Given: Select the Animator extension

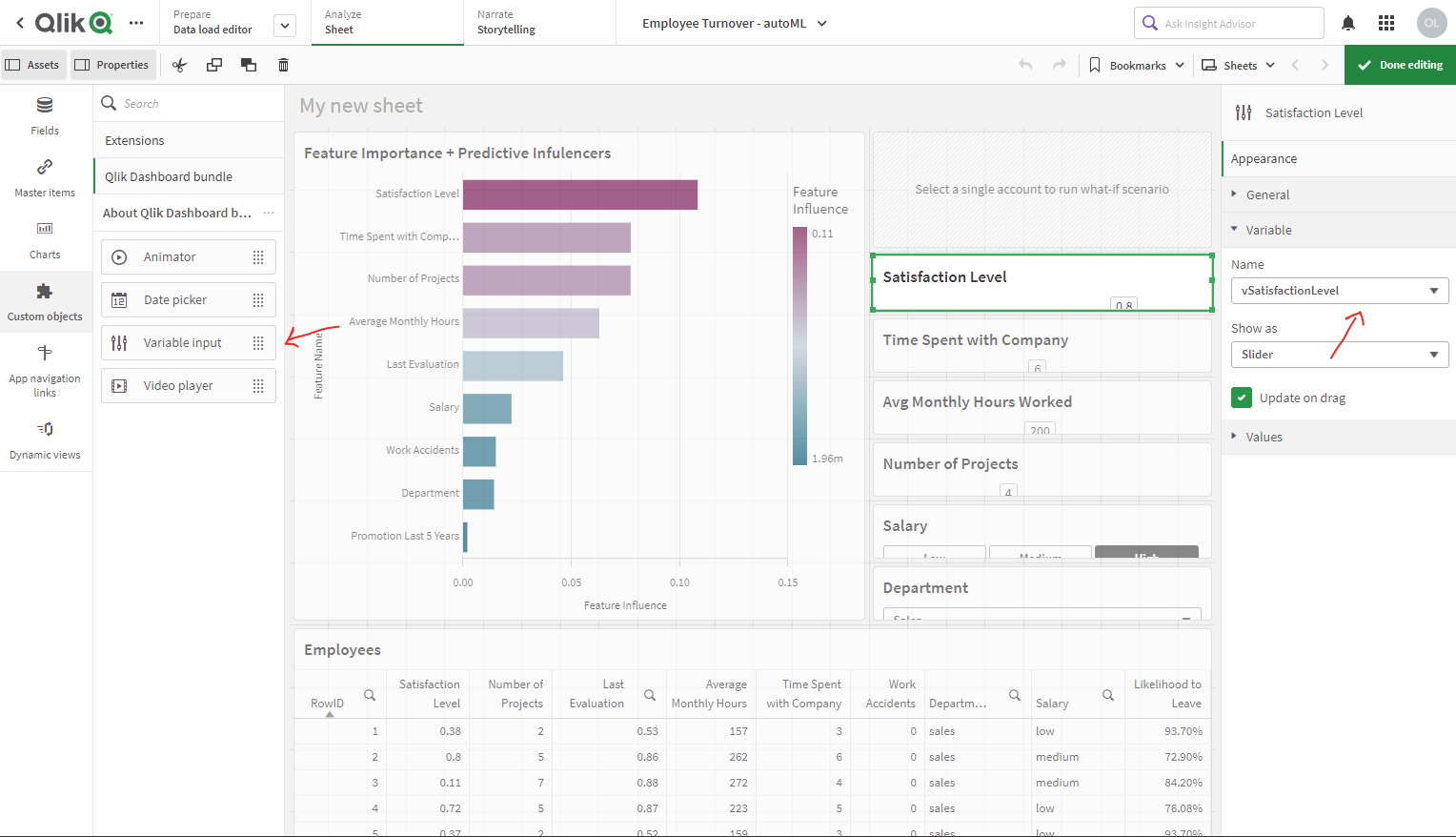Looking at the screenshot, I should (189, 257).
